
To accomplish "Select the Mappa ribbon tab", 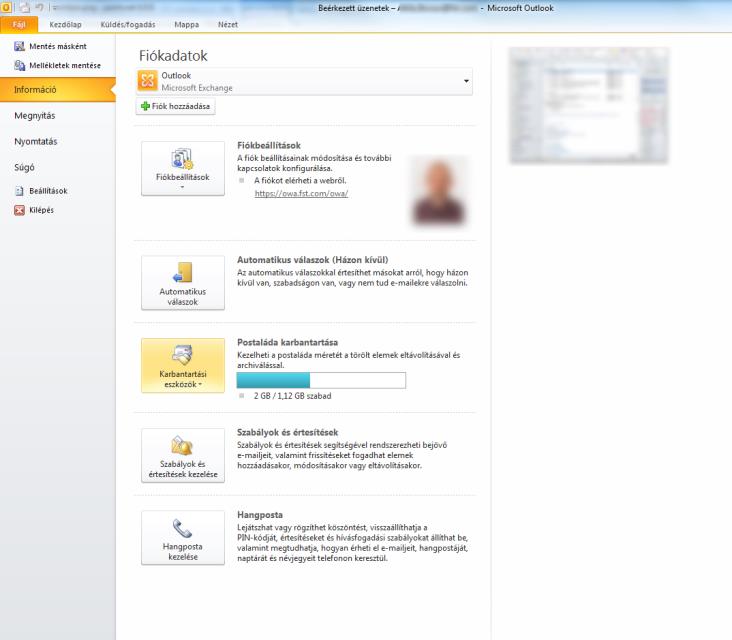I will point(186,25).
